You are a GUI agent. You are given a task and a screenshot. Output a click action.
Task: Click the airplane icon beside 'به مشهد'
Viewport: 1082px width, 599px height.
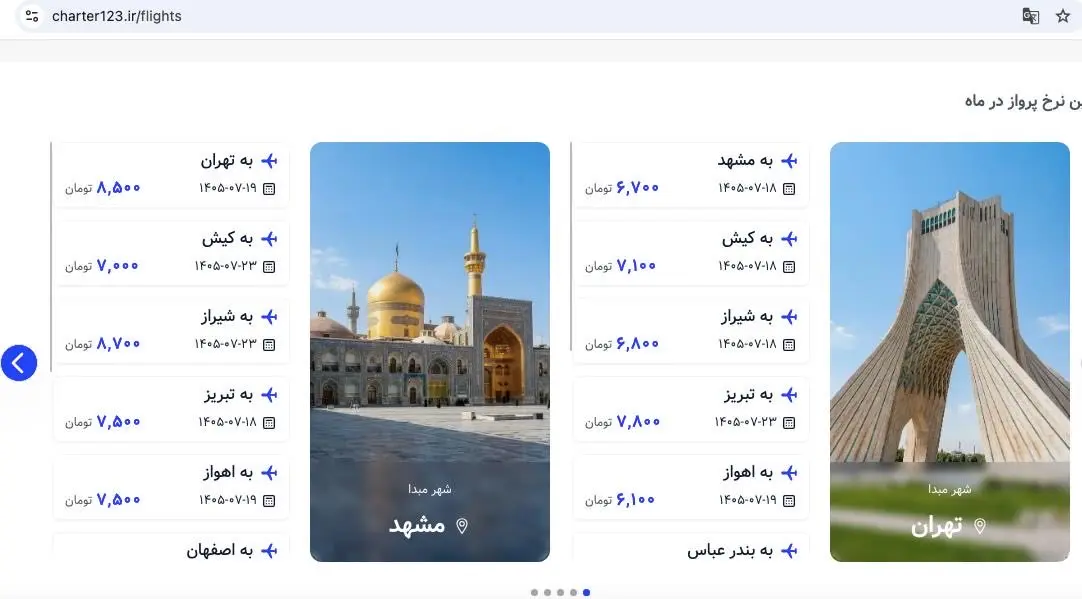click(x=789, y=161)
